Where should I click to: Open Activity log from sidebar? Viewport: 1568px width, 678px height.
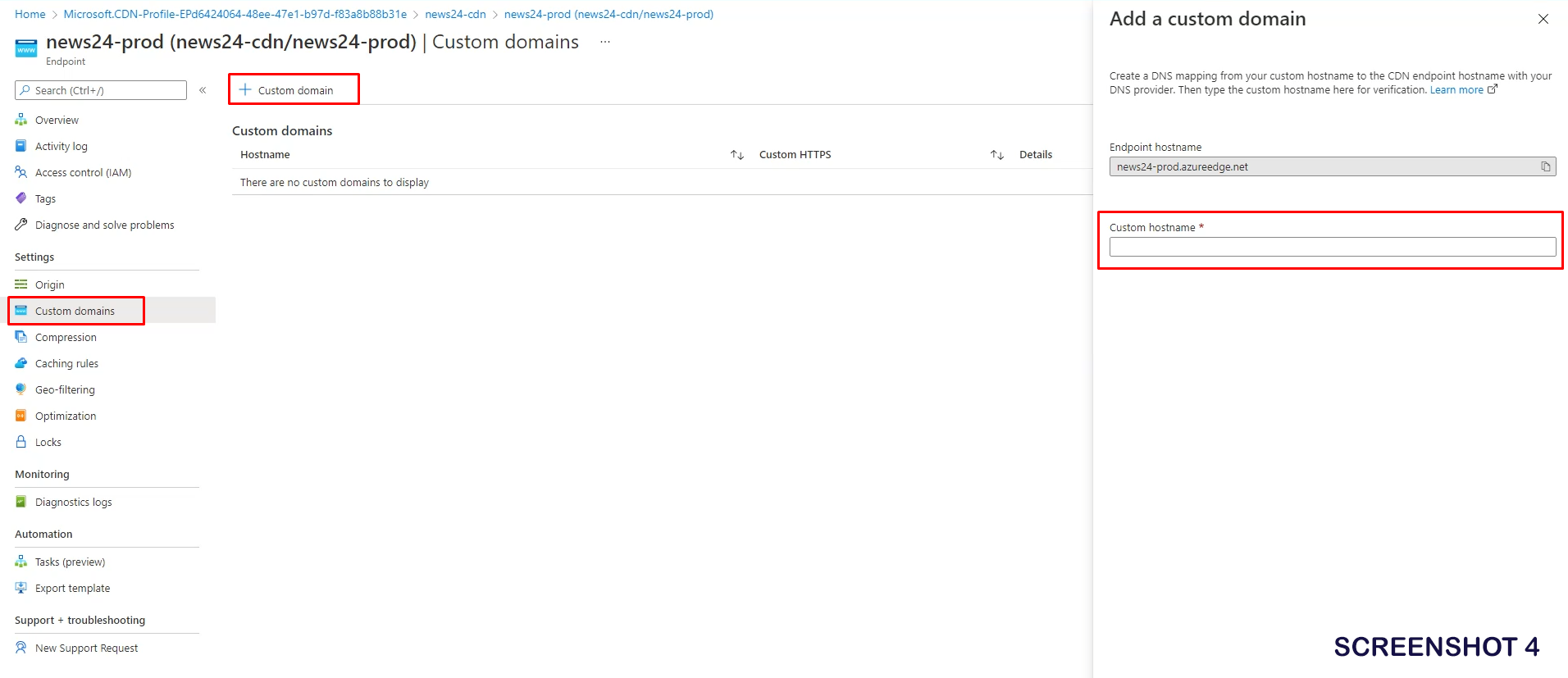tap(61, 146)
